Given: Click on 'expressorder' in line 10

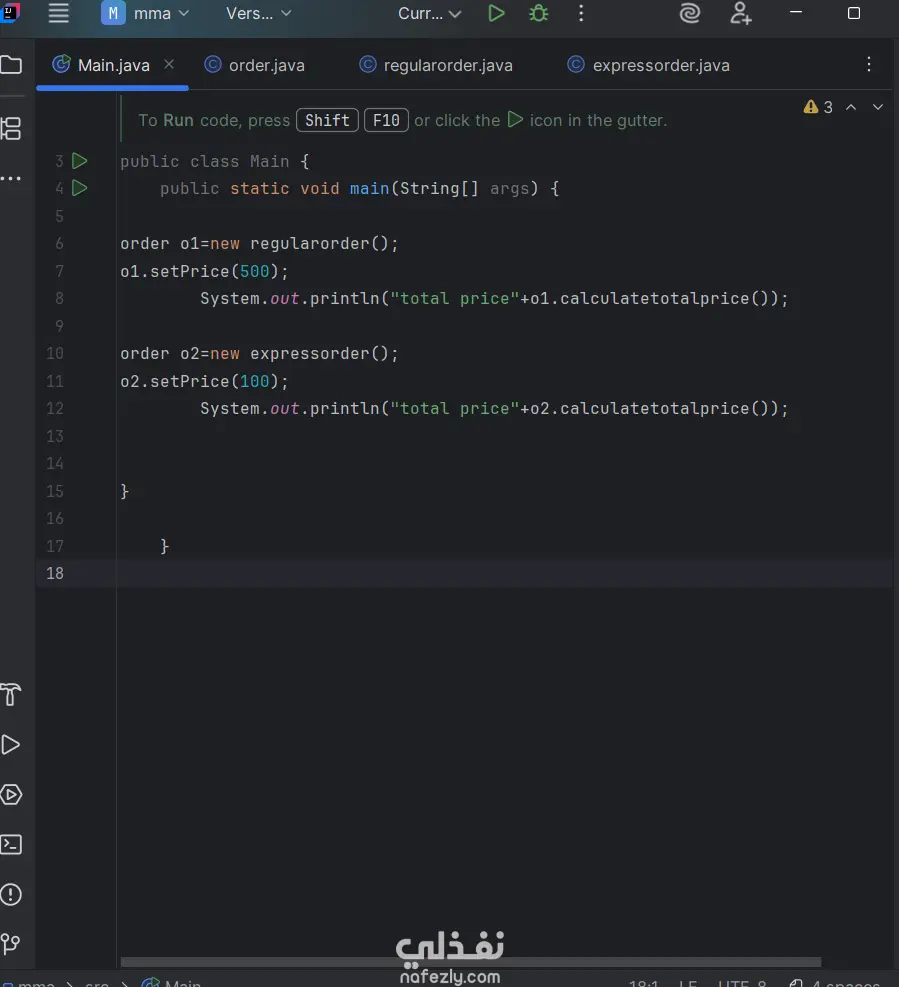Looking at the screenshot, I should click(x=310, y=354).
